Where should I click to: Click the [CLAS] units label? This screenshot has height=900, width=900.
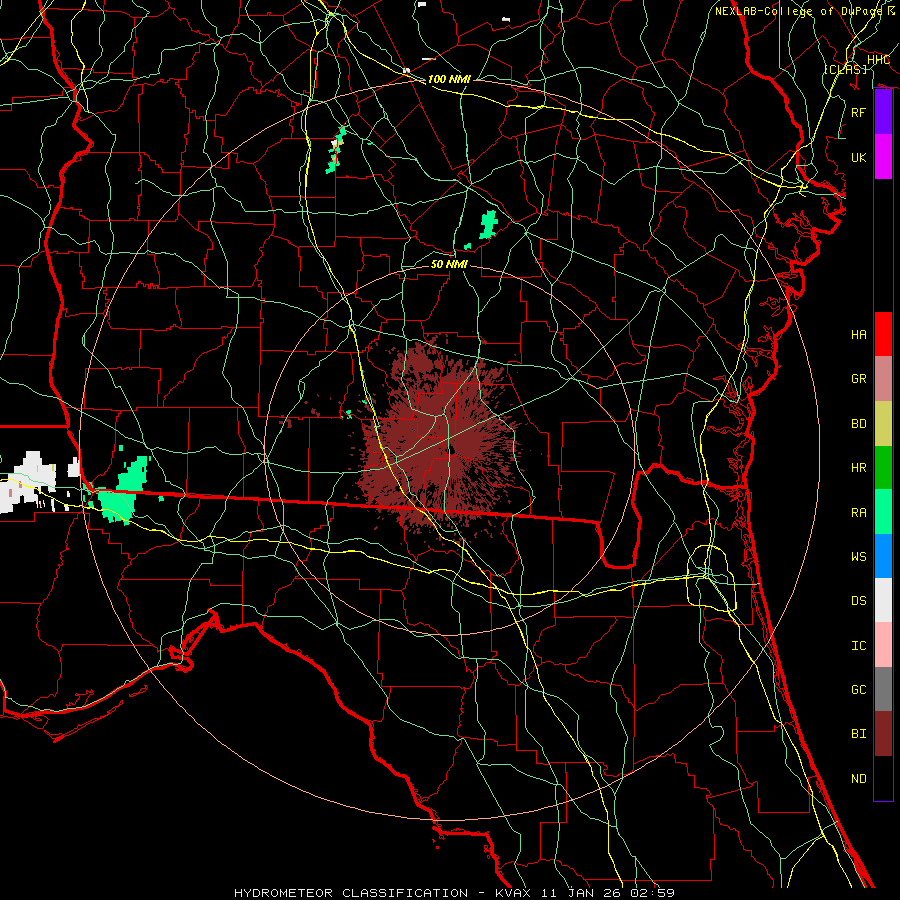point(845,69)
